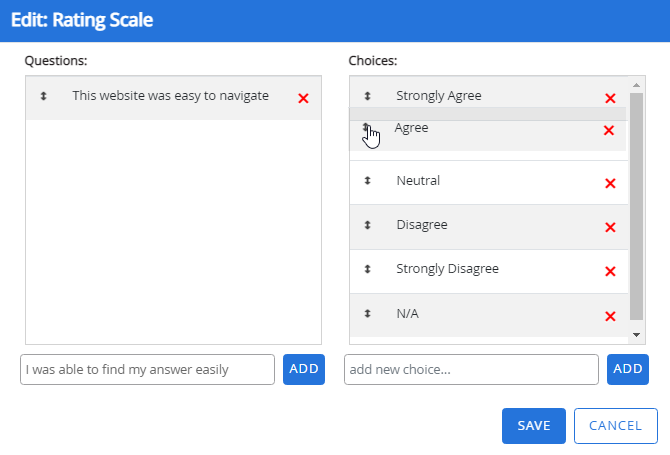
Task: Click the Disagree reorder handle
Action: coord(368,226)
